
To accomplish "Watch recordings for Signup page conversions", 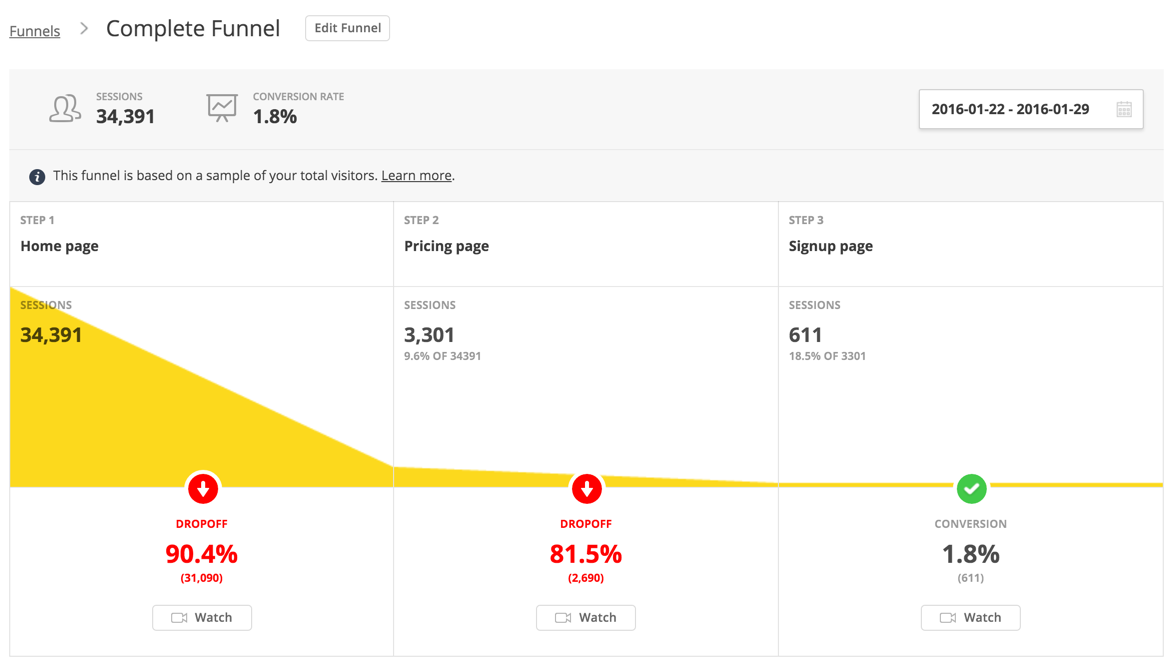I will tap(970, 618).
